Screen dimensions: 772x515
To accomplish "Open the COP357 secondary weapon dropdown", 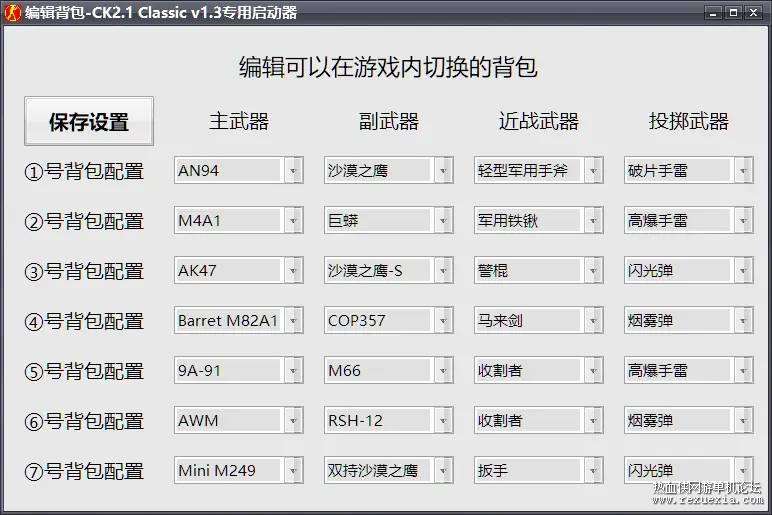I will coord(388,320).
